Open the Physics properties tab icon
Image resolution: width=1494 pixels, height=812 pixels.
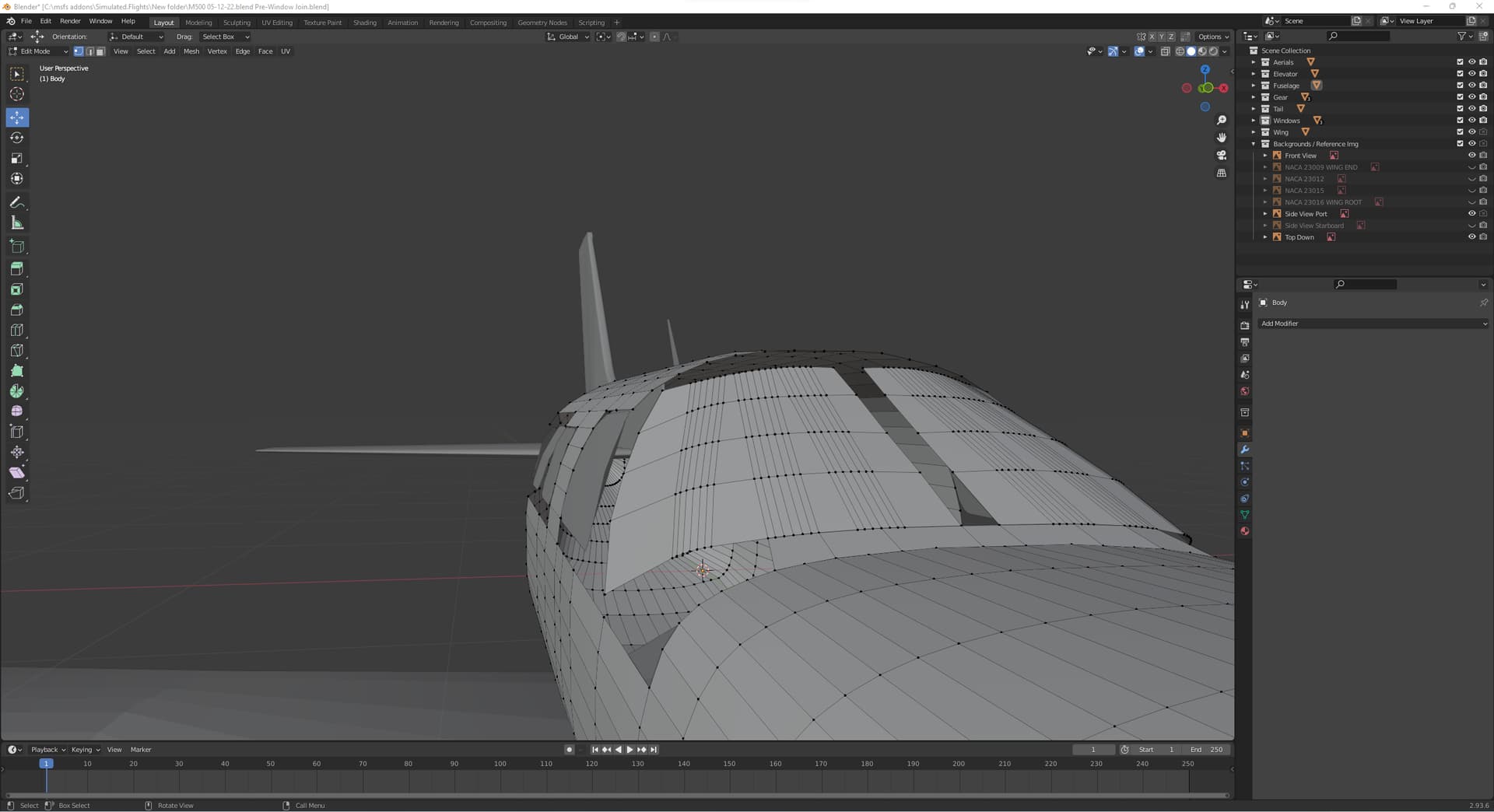(x=1245, y=482)
